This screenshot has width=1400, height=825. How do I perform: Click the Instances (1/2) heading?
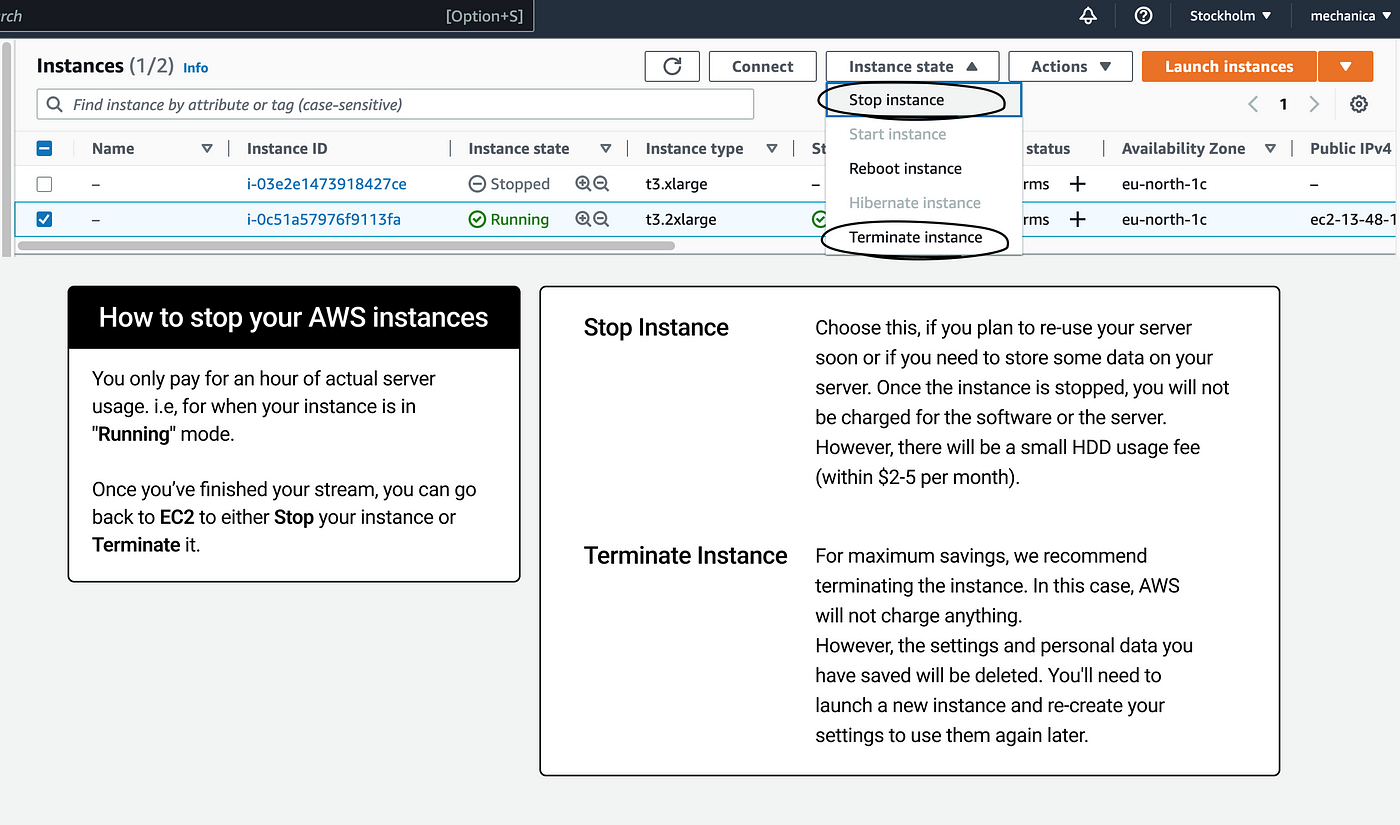click(x=105, y=66)
